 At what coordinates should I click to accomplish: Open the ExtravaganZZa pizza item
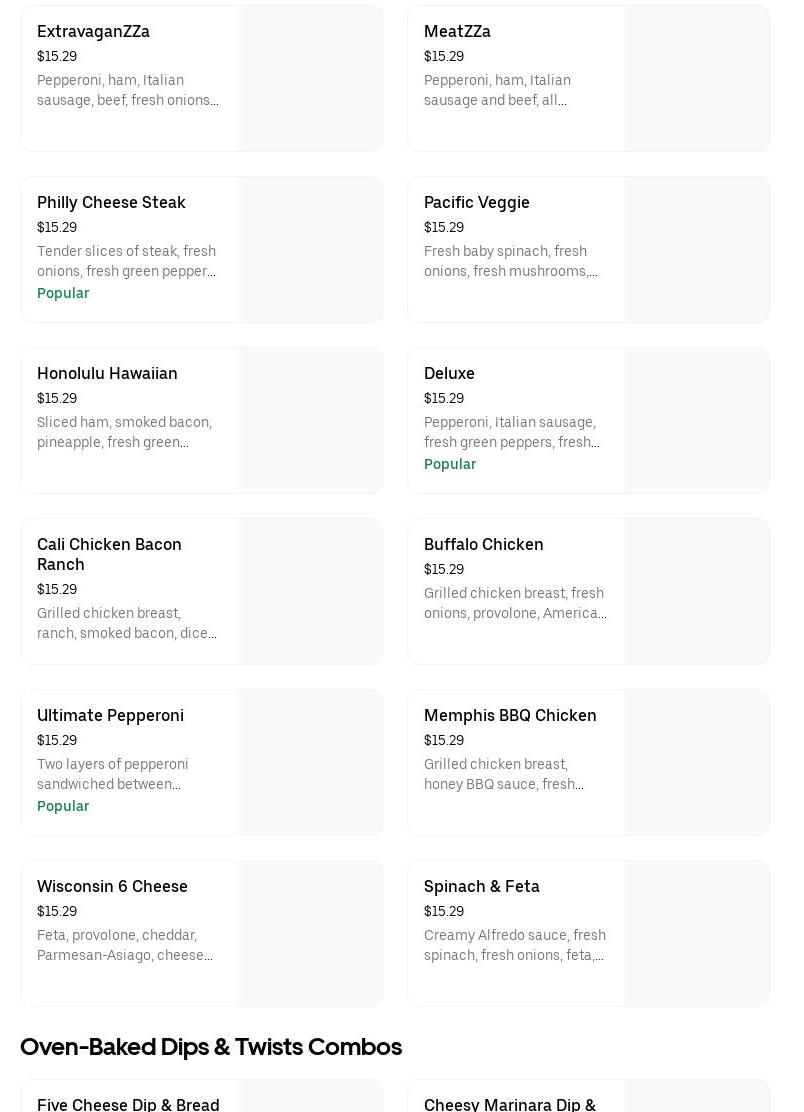pos(93,32)
